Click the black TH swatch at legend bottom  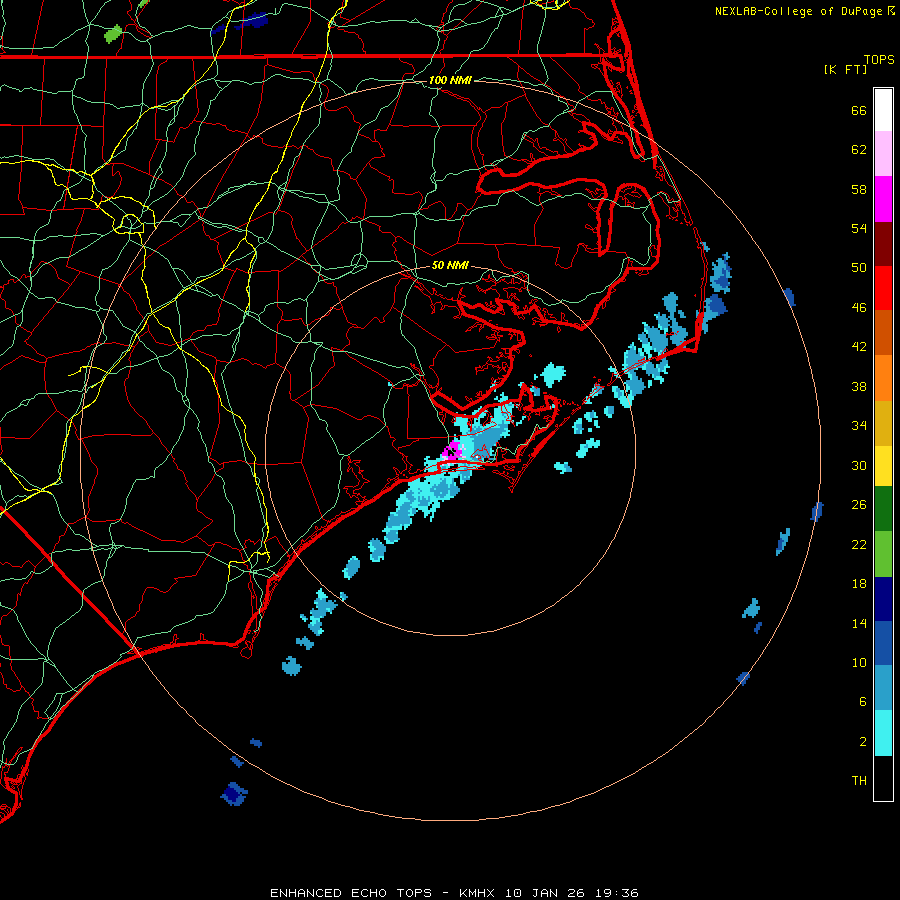(x=883, y=778)
